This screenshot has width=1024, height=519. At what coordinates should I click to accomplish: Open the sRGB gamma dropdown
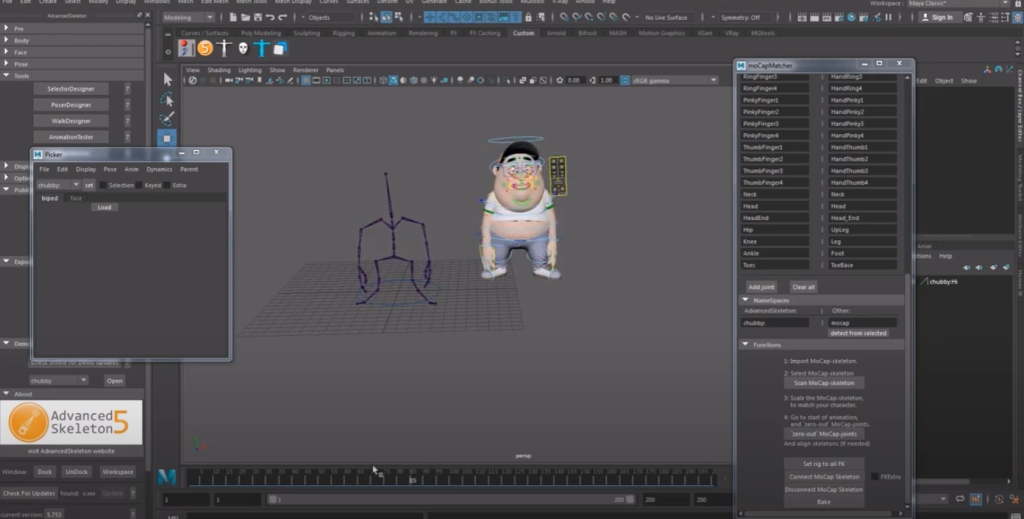pyautogui.click(x=674, y=80)
